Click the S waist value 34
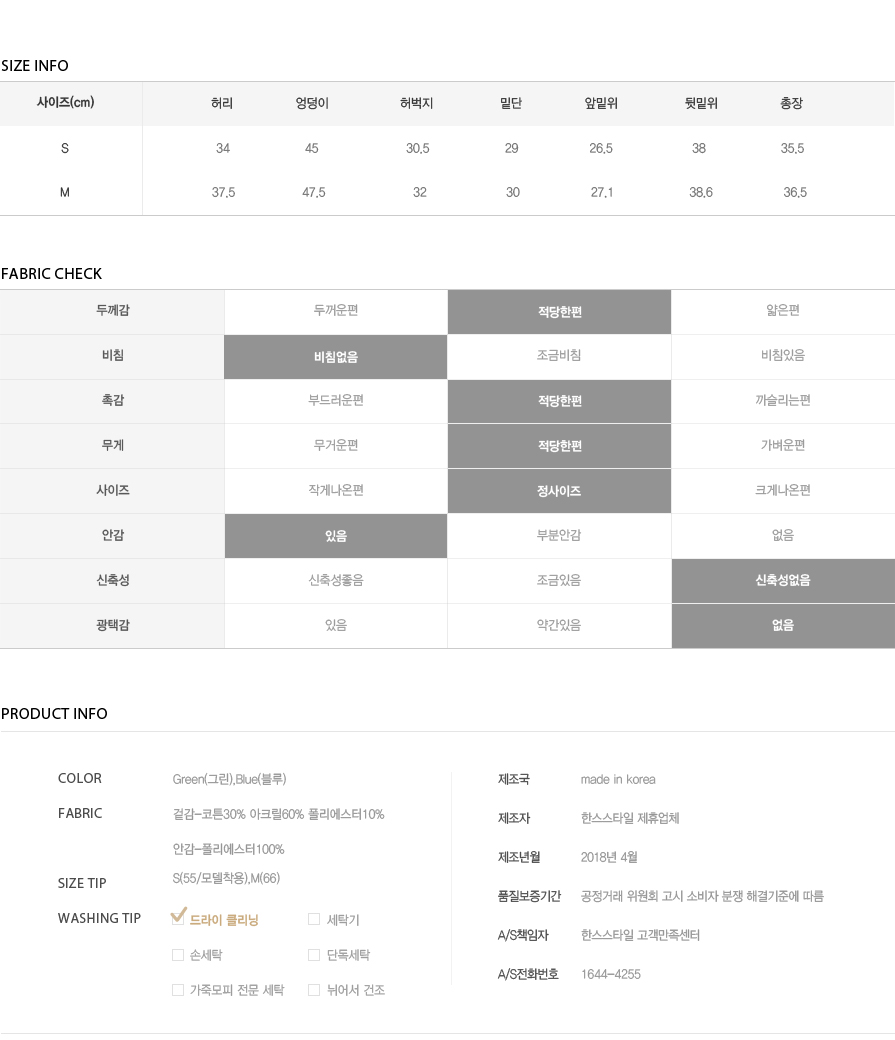Image resolution: width=895 pixels, height=1040 pixels. pos(223,149)
